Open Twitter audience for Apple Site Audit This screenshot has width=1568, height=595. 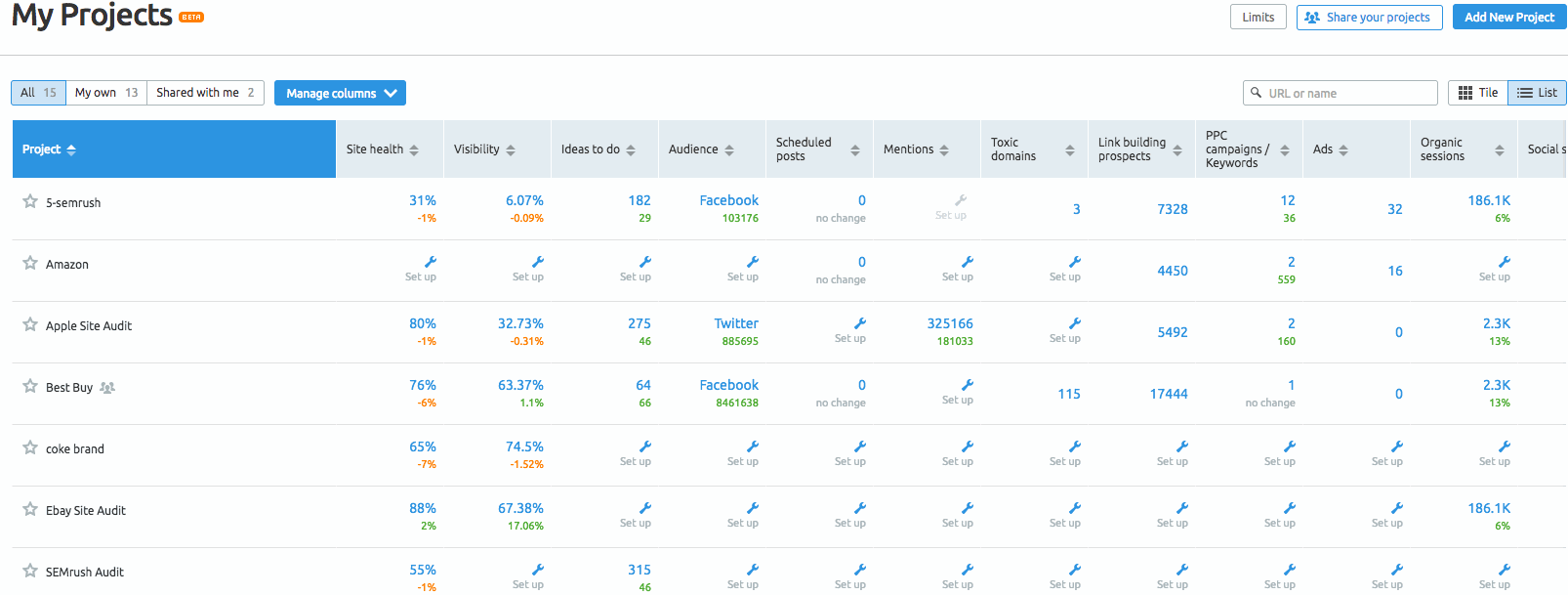pyautogui.click(x=736, y=323)
